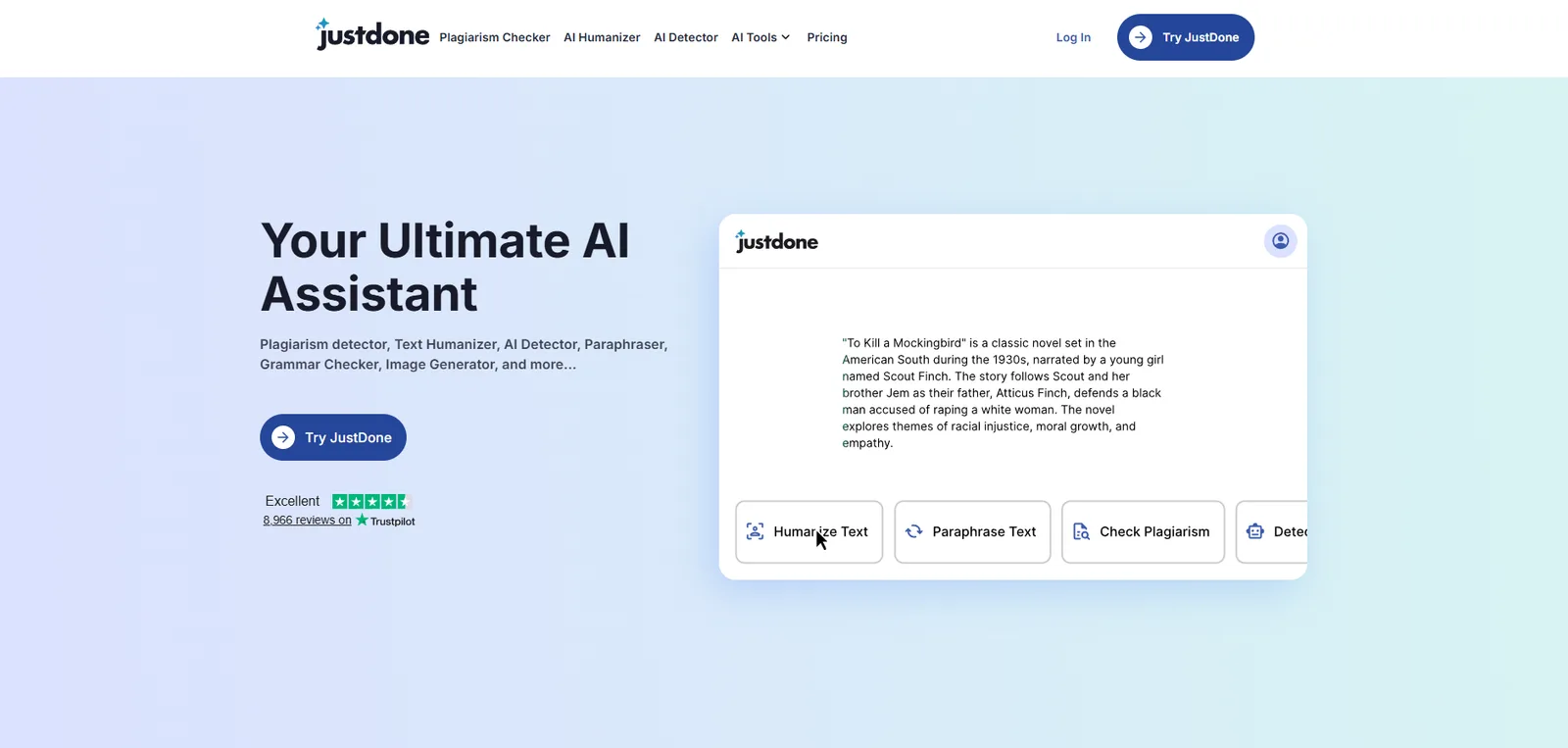Open the 8,966 reviews on Trustpilot link
This screenshot has height=748, width=1568.
click(307, 521)
